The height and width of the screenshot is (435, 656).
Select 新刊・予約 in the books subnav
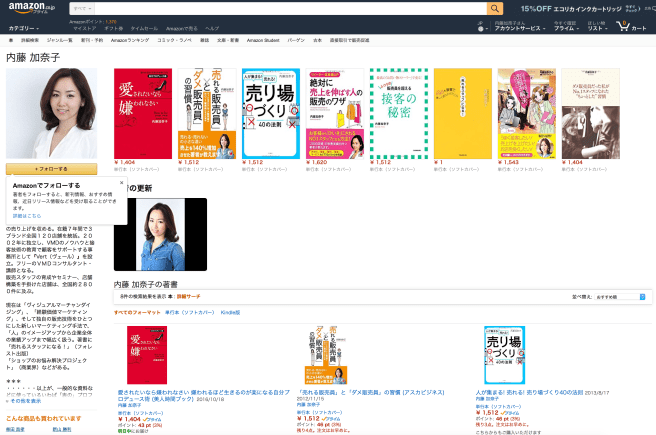point(92,40)
